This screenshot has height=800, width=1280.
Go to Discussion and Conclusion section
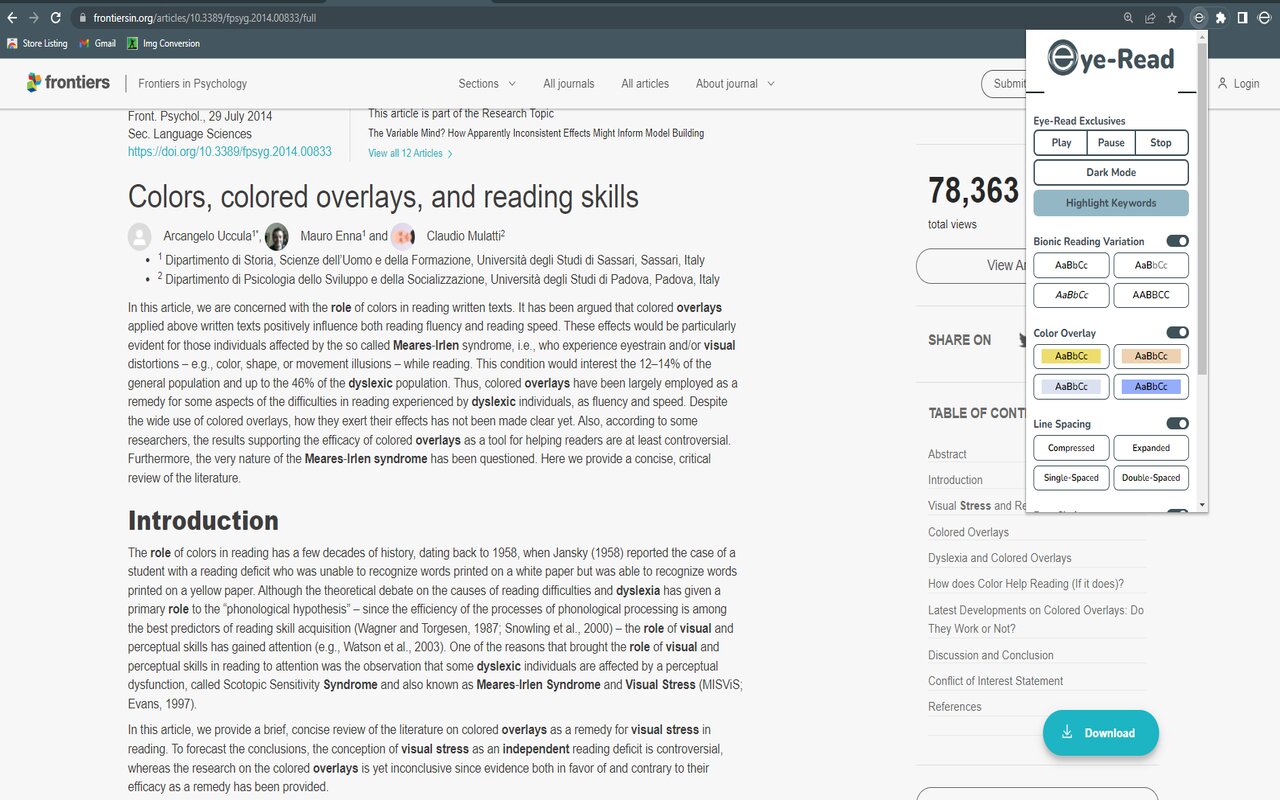(991, 655)
